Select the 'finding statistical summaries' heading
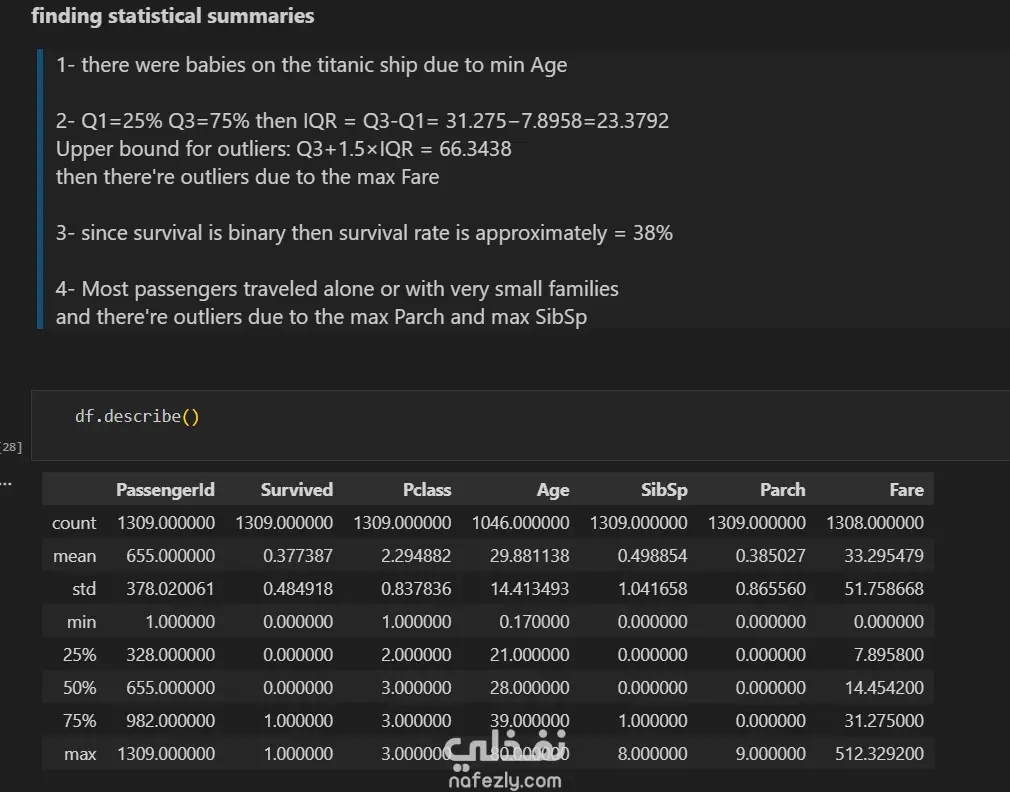The width and height of the screenshot is (1010, 792). click(x=172, y=16)
